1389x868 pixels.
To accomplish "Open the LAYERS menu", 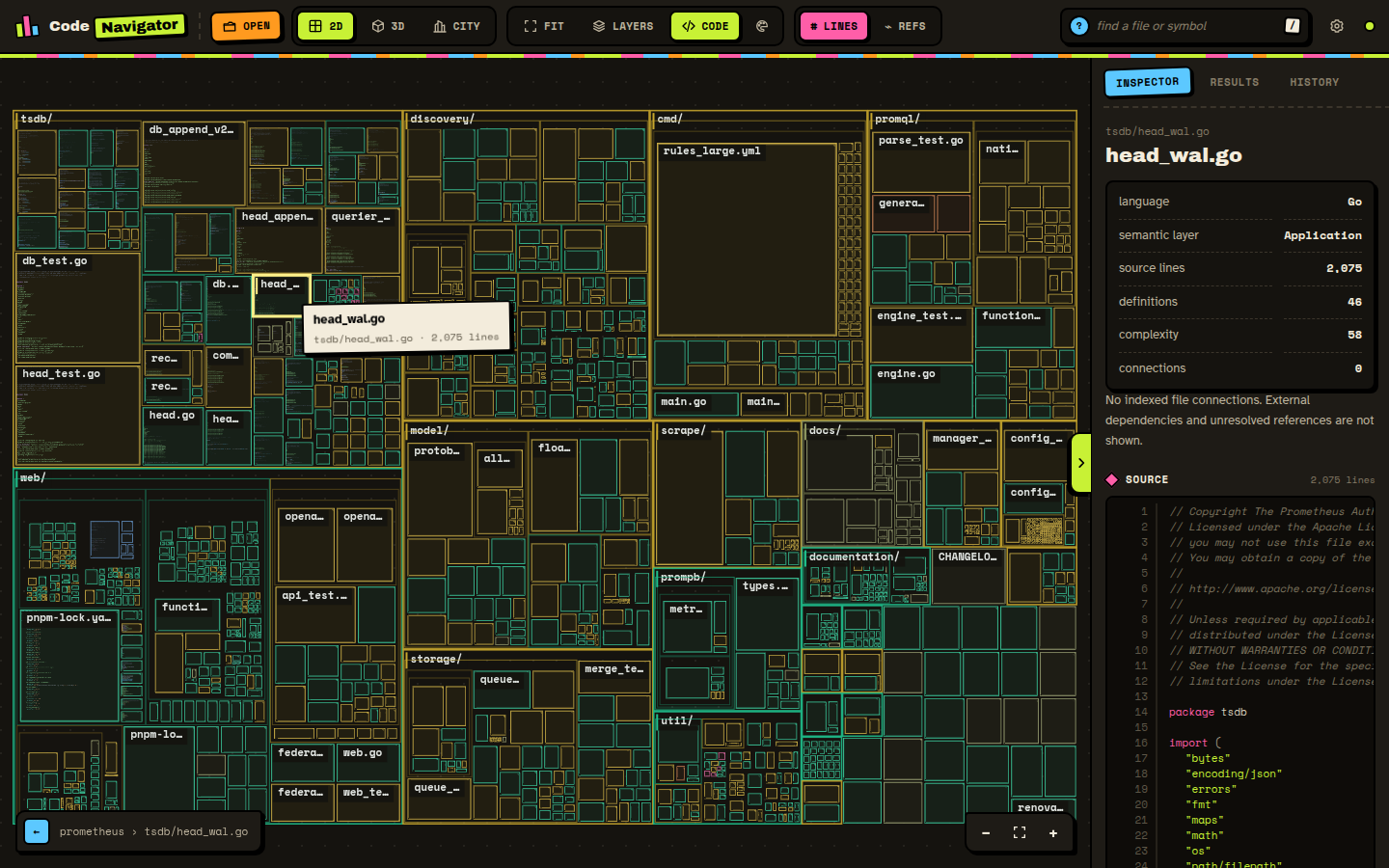I will tap(622, 26).
